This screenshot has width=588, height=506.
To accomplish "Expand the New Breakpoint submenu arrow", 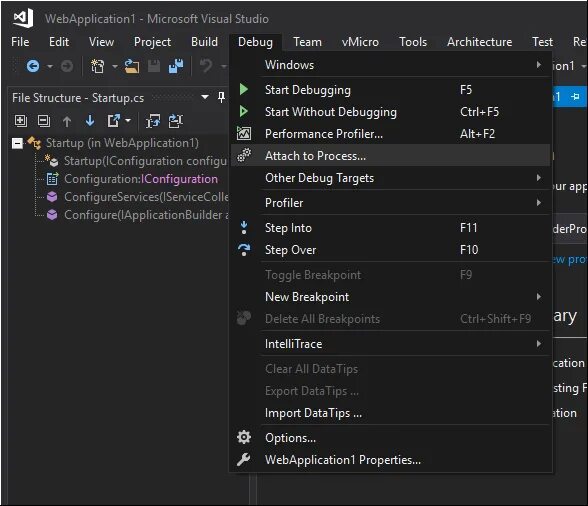I will click(539, 297).
